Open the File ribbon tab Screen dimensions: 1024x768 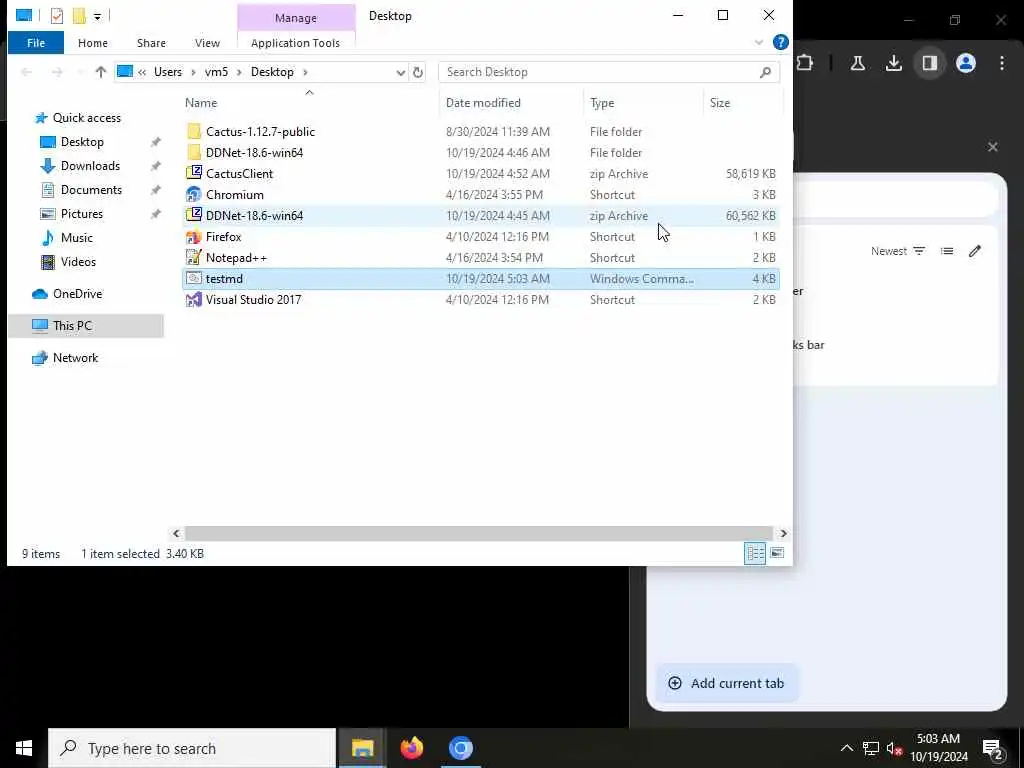[36, 43]
